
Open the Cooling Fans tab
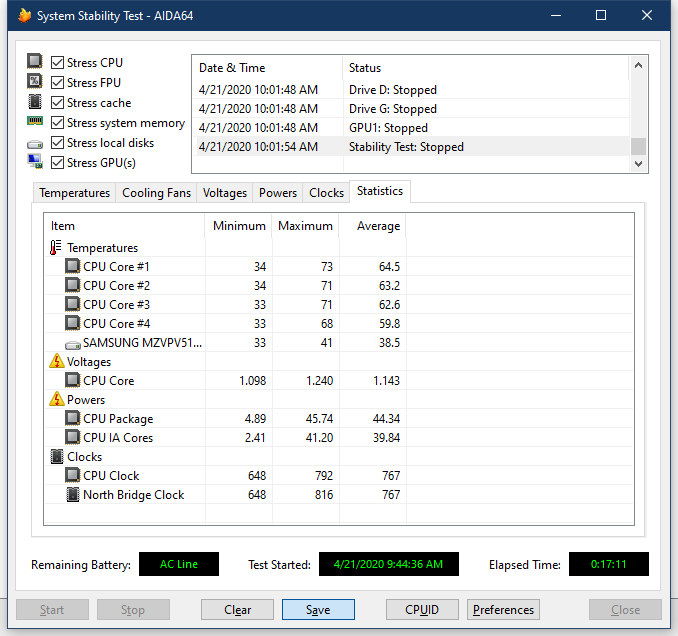(156, 193)
